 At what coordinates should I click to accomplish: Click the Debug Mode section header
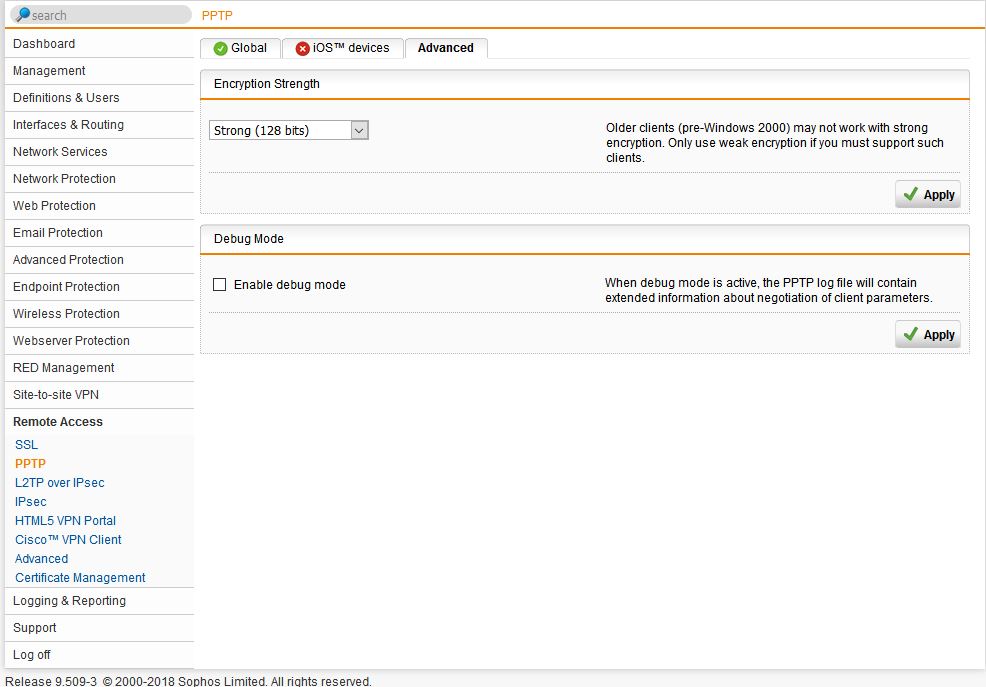(585, 239)
